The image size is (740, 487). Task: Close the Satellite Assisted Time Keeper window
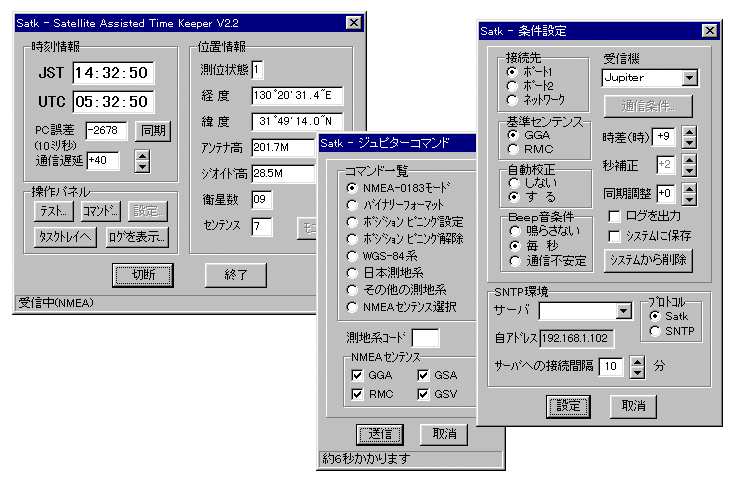354,23
